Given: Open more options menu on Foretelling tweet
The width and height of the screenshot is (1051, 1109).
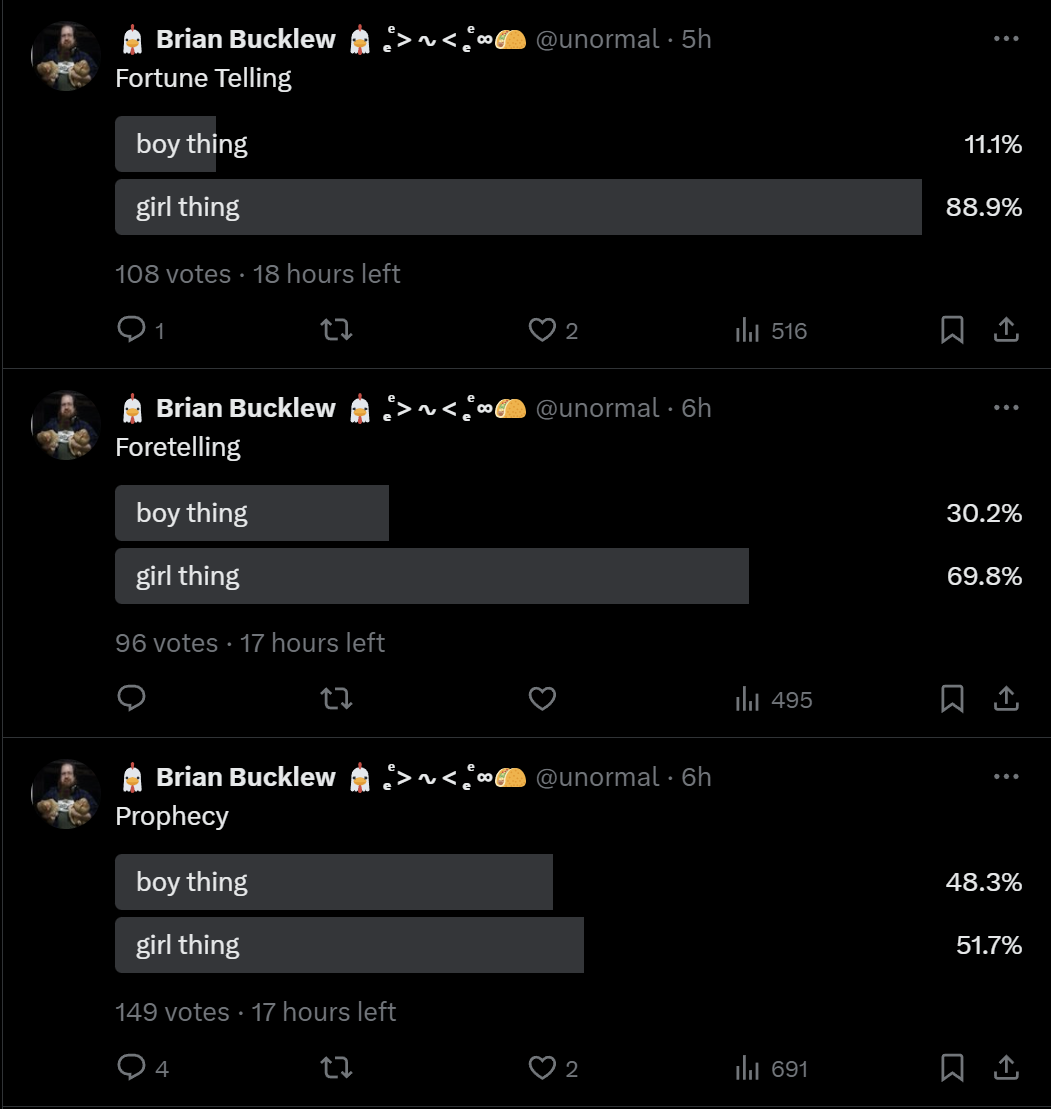Looking at the screenshot, I should pos(1006,408).
